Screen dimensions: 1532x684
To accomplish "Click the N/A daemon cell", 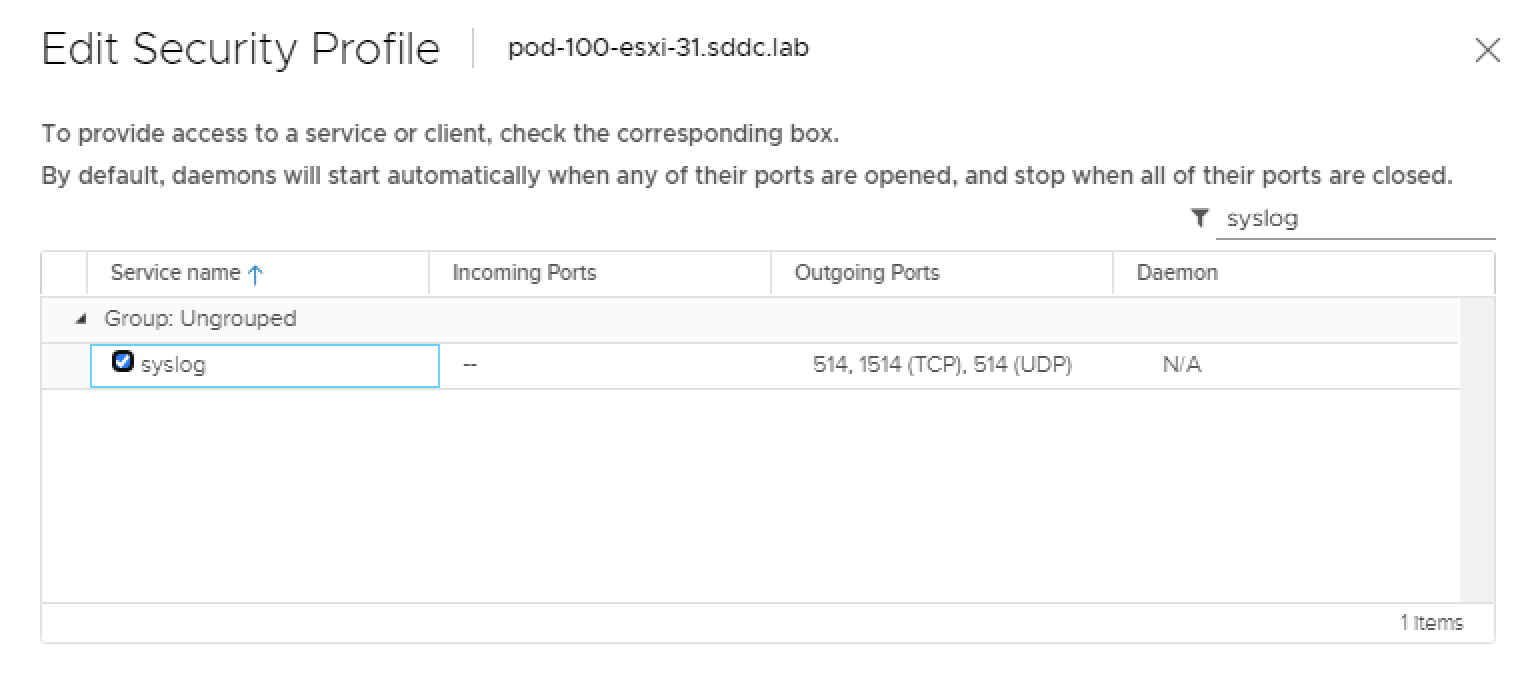I will point(1181,365).
